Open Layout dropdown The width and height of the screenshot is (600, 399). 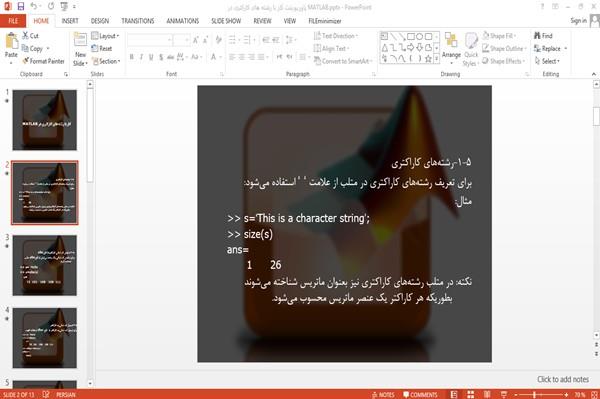click(x=105, y=36)
